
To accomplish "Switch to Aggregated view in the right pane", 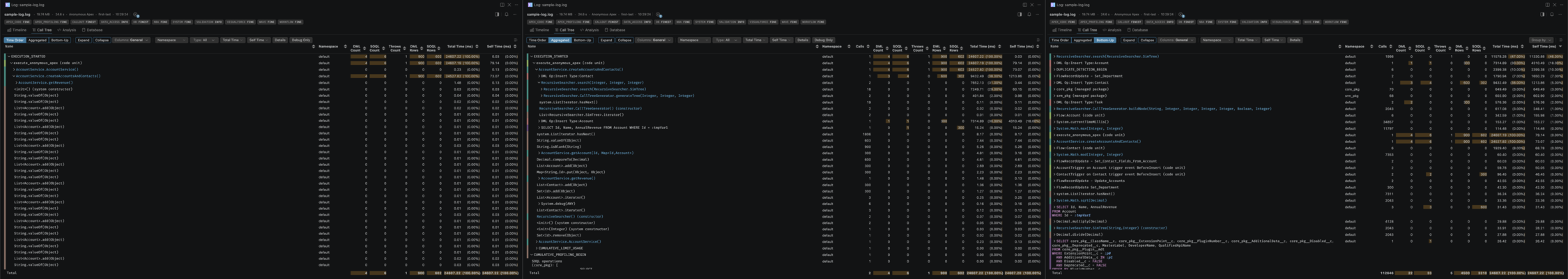I will tap(1083, 40).
